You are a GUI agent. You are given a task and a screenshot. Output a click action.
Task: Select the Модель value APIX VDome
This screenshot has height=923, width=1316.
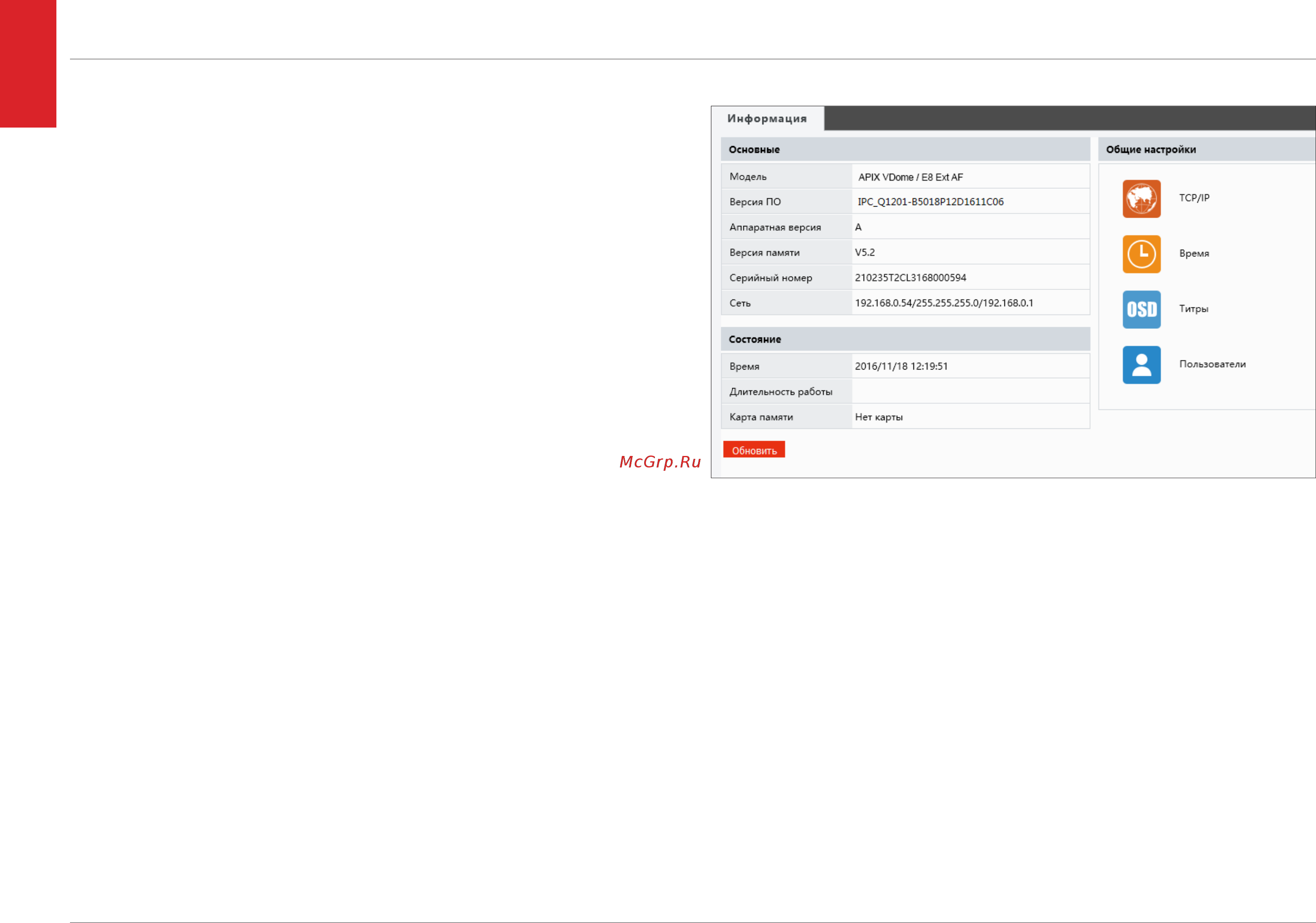910,177
